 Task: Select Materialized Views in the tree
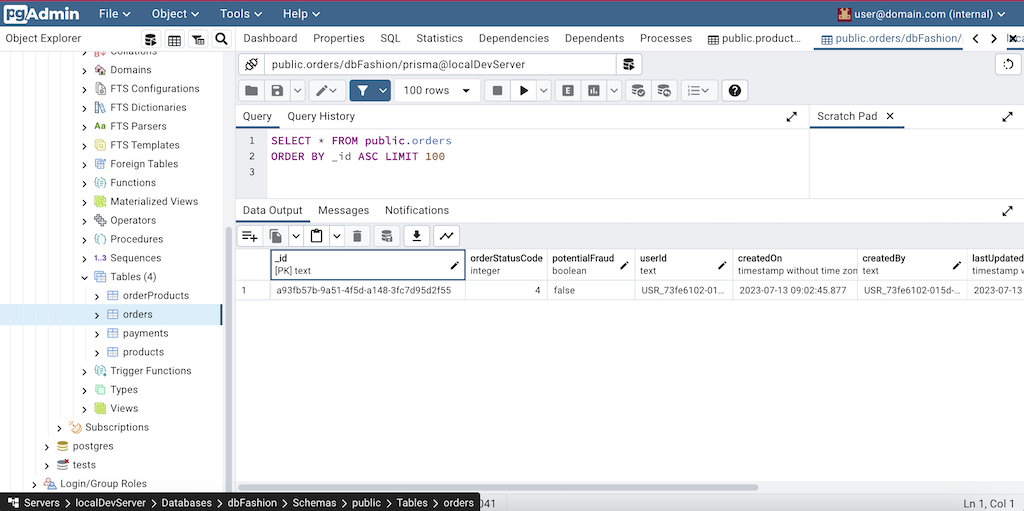[153, 202]
